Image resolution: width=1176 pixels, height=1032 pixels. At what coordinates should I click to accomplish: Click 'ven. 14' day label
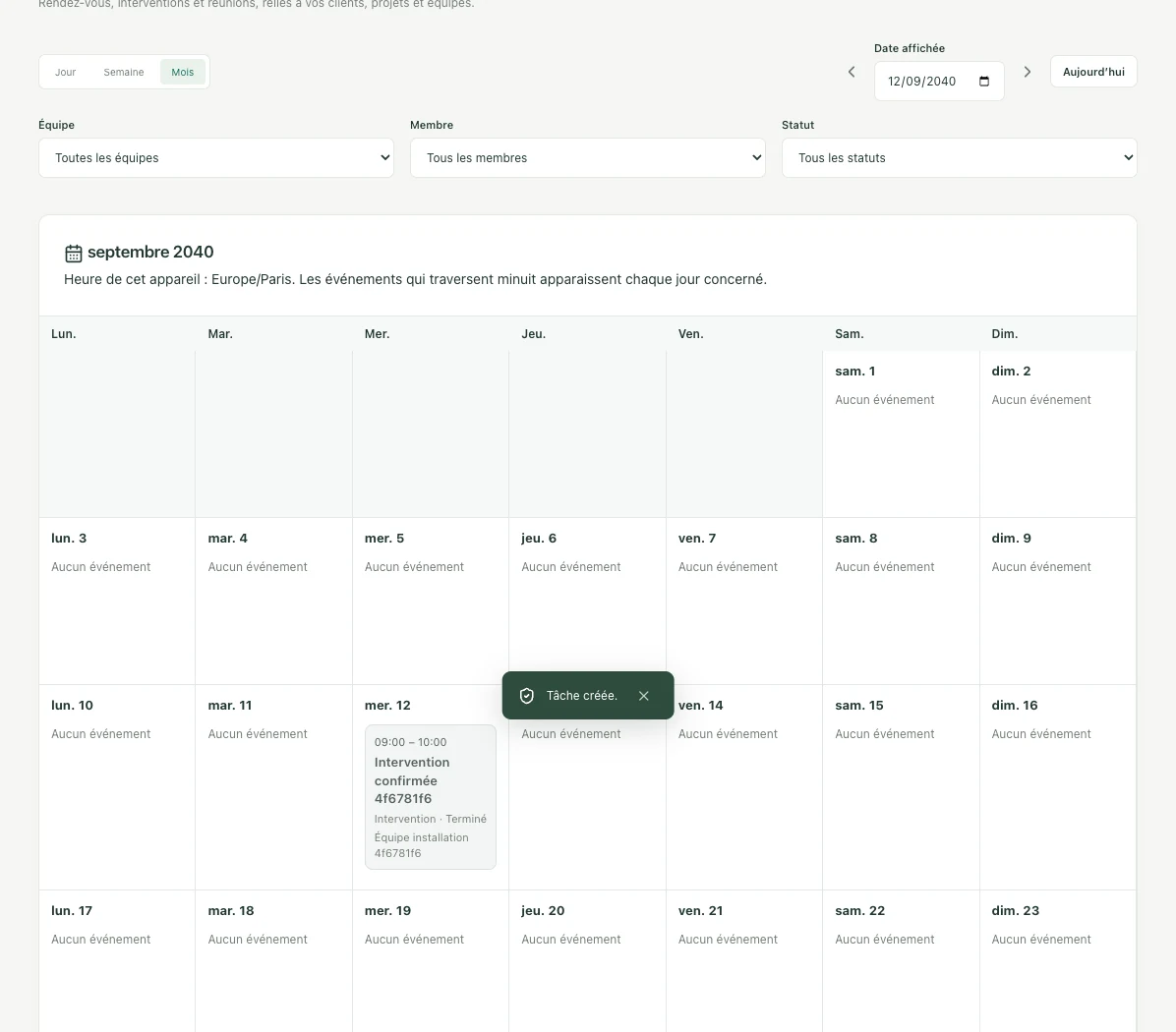click(700, 706)
